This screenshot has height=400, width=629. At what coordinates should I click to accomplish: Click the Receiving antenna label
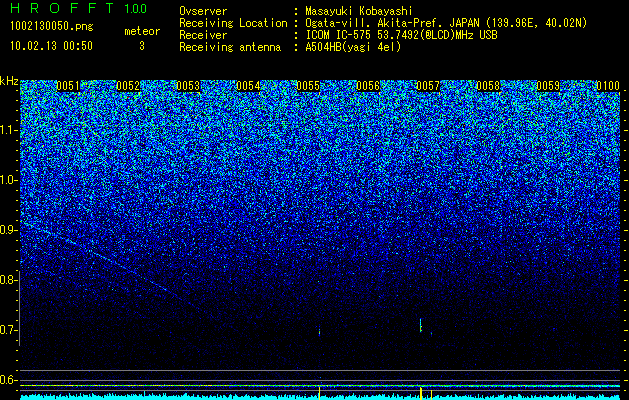[x=230, y=47]
